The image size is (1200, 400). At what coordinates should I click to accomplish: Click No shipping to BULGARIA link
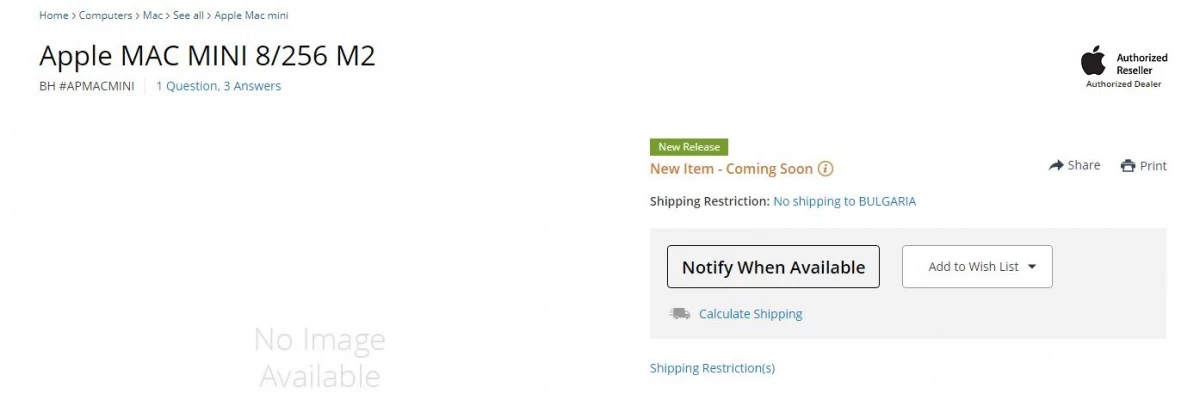[845, 201]
